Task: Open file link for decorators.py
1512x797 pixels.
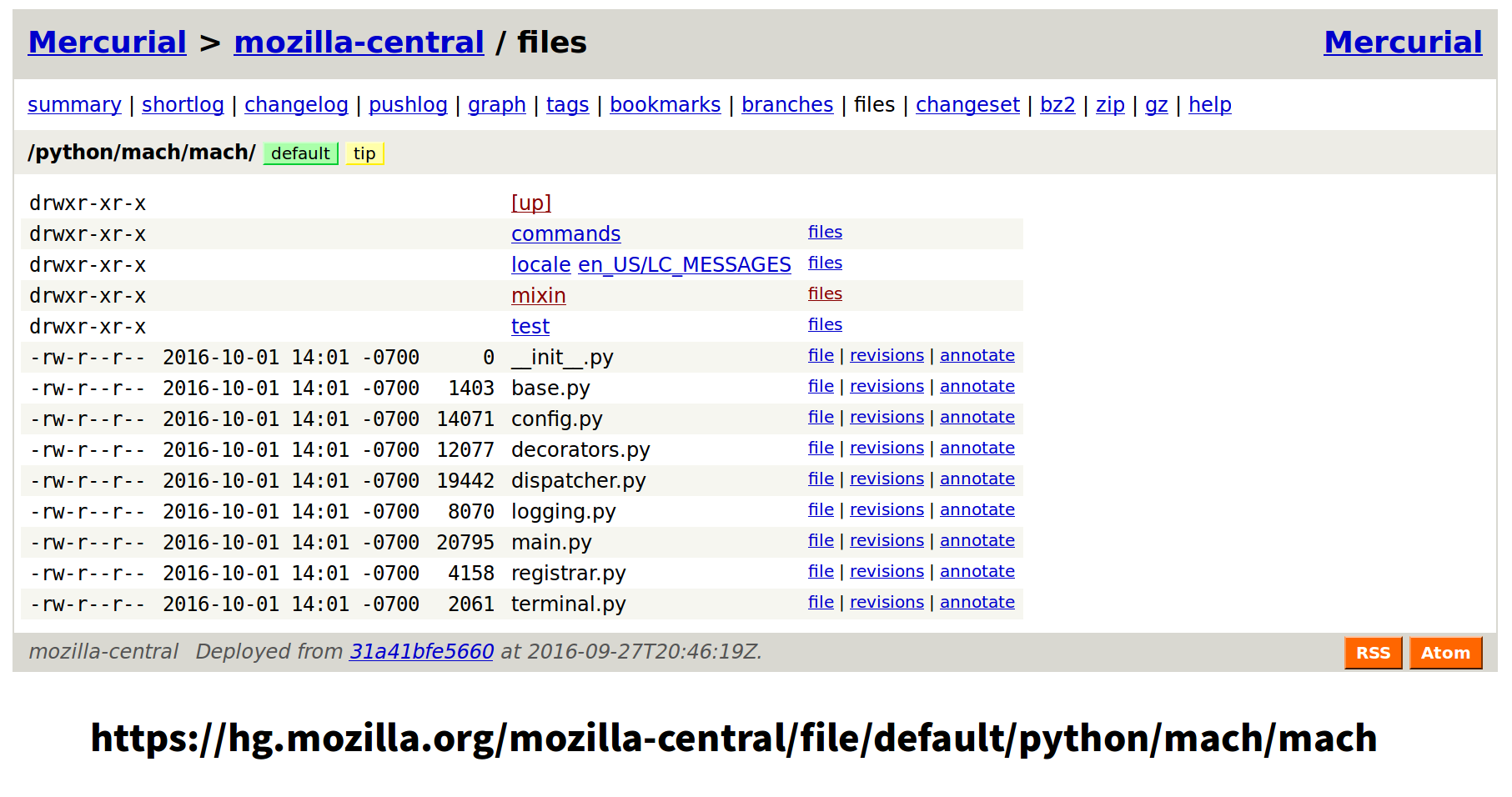Action: tap(821, 448)
